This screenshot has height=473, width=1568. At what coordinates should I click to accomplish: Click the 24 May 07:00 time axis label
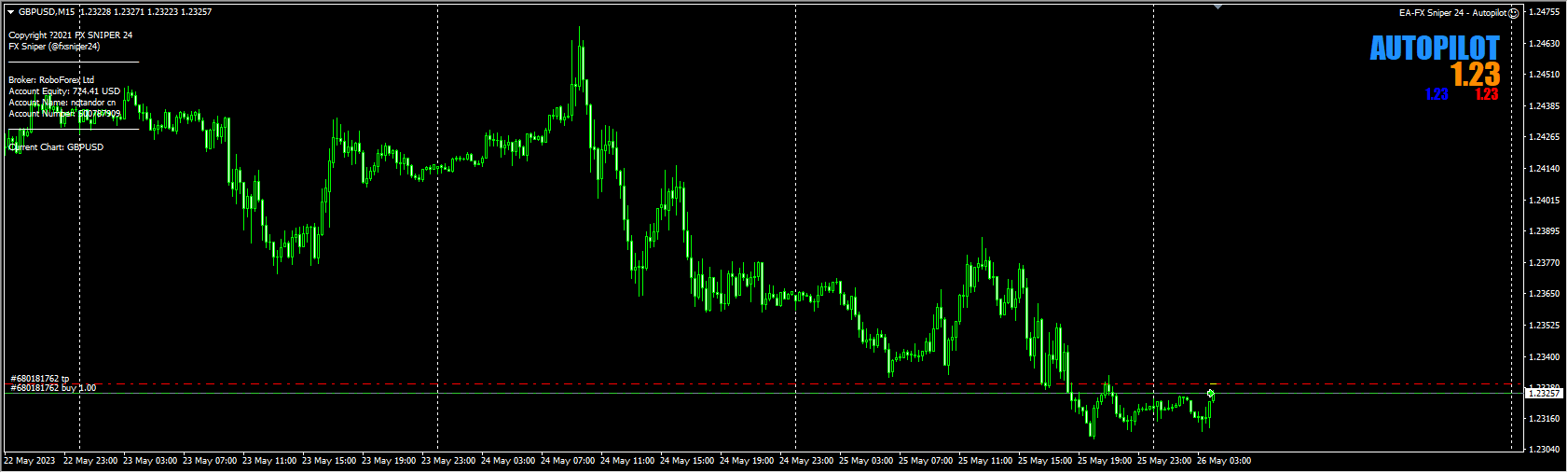568,461
